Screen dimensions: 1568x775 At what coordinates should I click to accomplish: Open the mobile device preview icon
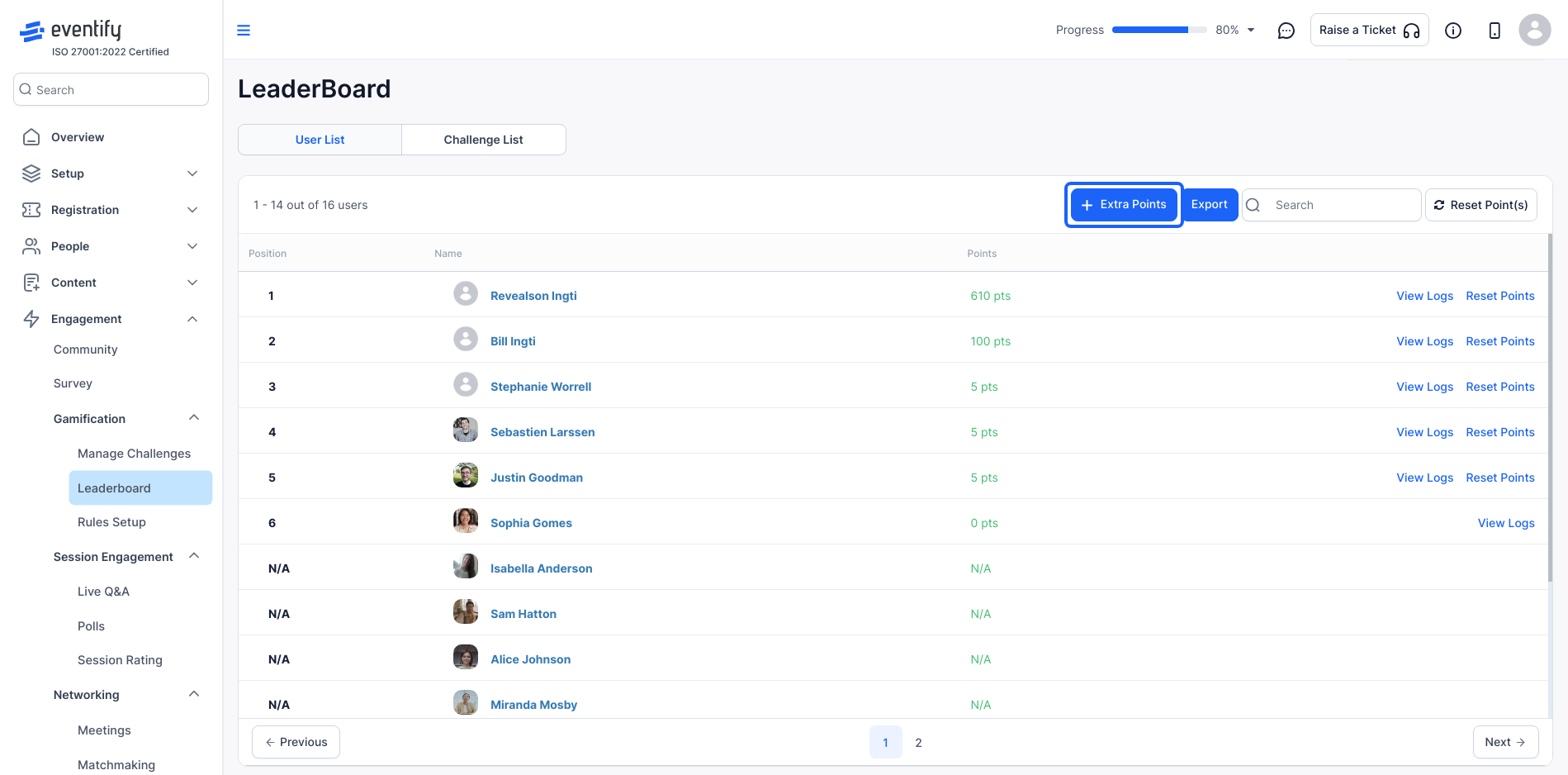click(x=1495, y=31)
